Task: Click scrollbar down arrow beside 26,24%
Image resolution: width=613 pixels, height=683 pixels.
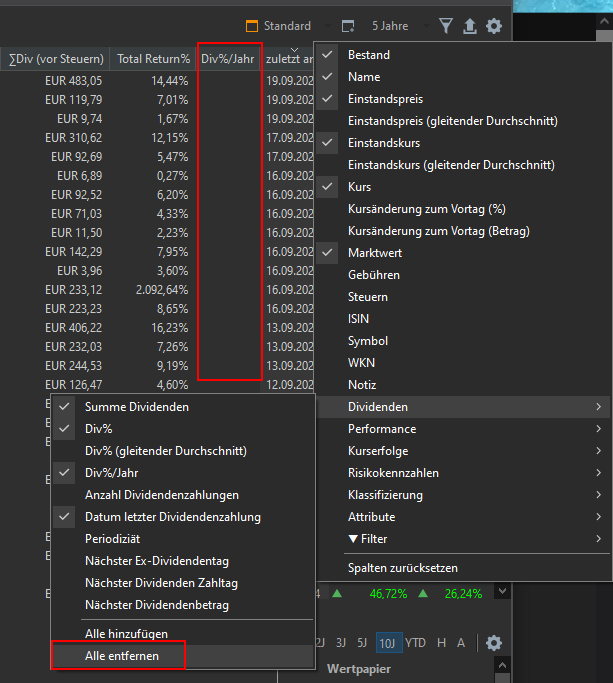Action: [x=502, y=593]
